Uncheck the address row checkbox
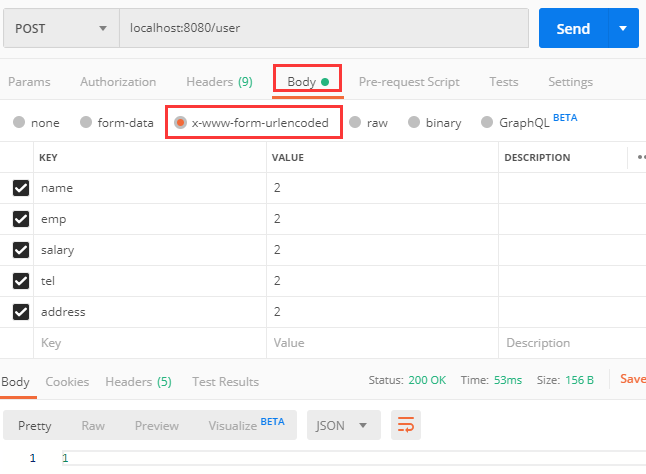Screen dimensions: 646x474 [x=21, y=312]
